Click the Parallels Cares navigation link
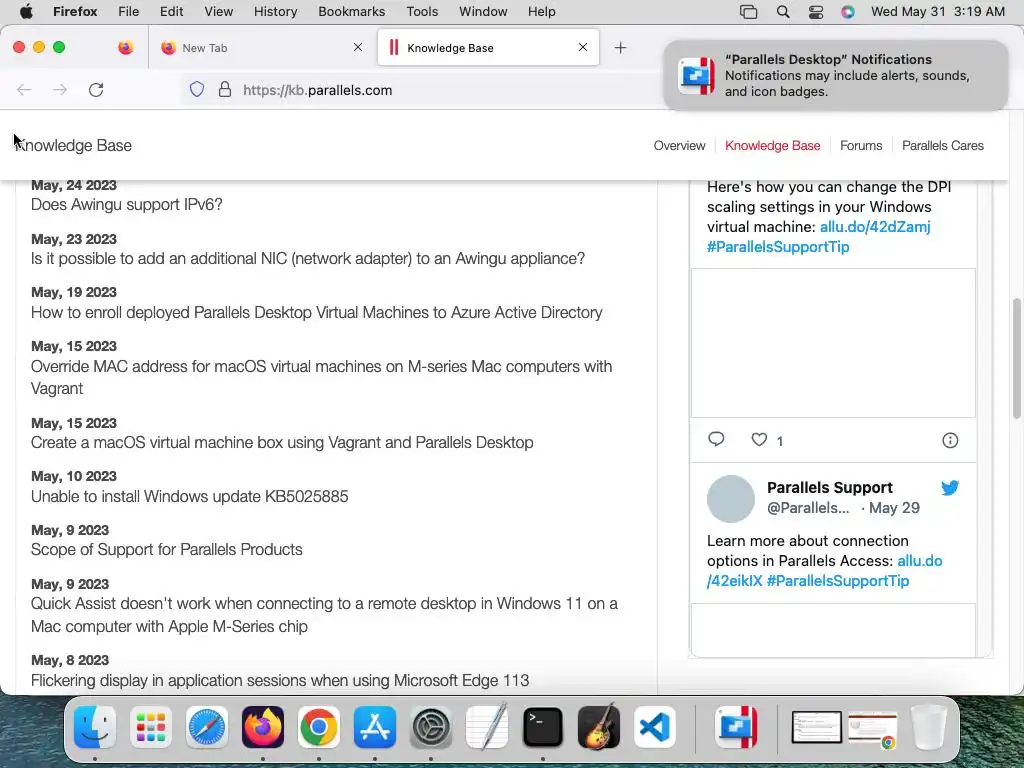Image resolution: width=1024 pixels, height=768 pixels. tap(942, 146)
